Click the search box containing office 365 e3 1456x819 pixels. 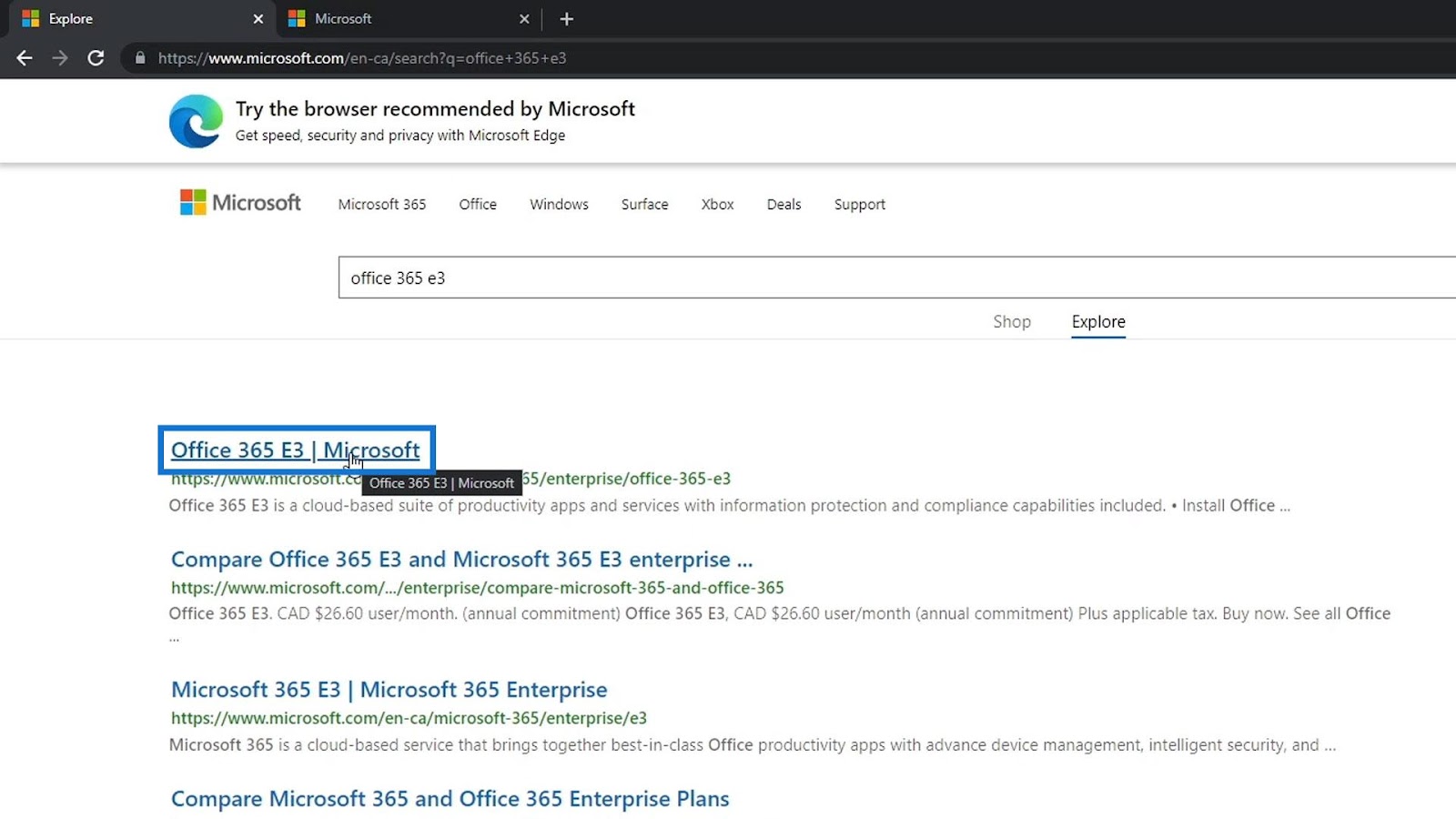point(897,278)
